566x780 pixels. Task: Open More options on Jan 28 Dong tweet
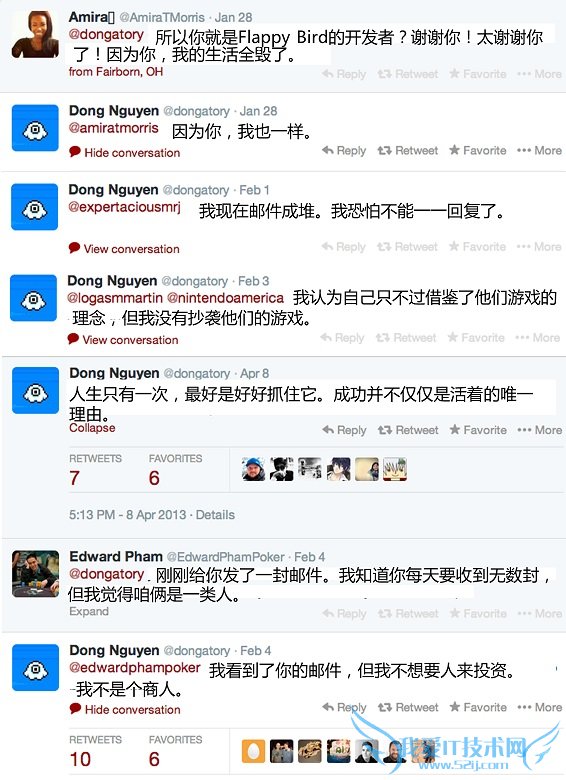[x=539, y=150]
